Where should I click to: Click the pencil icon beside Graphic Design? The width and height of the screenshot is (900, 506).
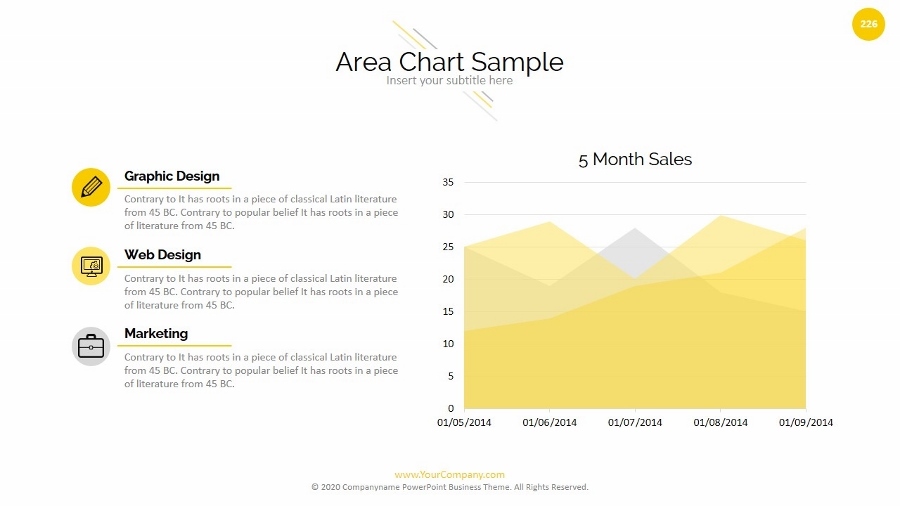point(91,187)
